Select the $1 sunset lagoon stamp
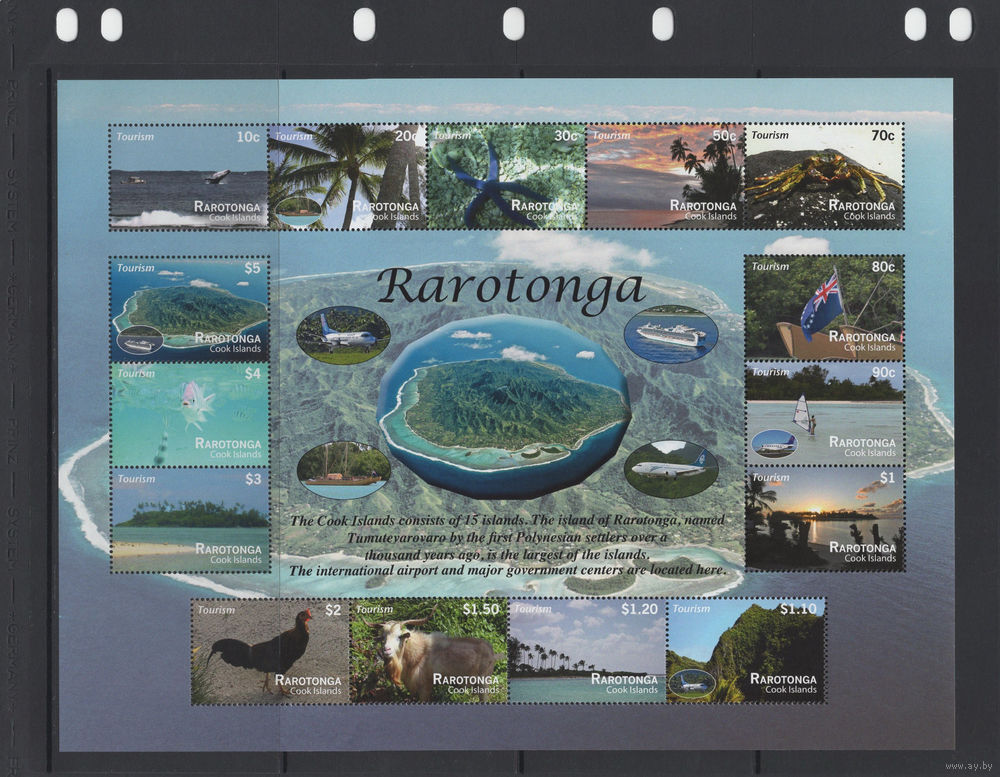Image resolution: width=1000 pixels, height=777 pixels. click(824, 518)
